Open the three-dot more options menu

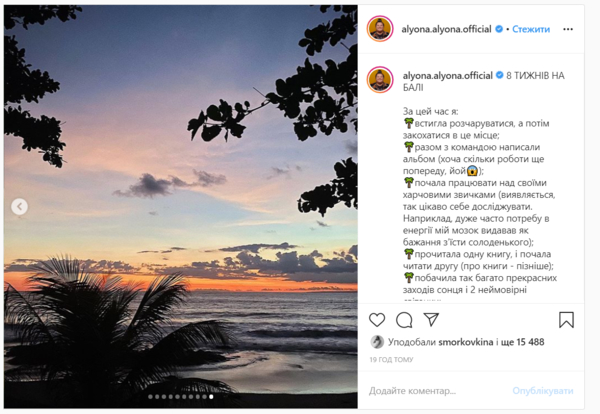coord(570,29)
